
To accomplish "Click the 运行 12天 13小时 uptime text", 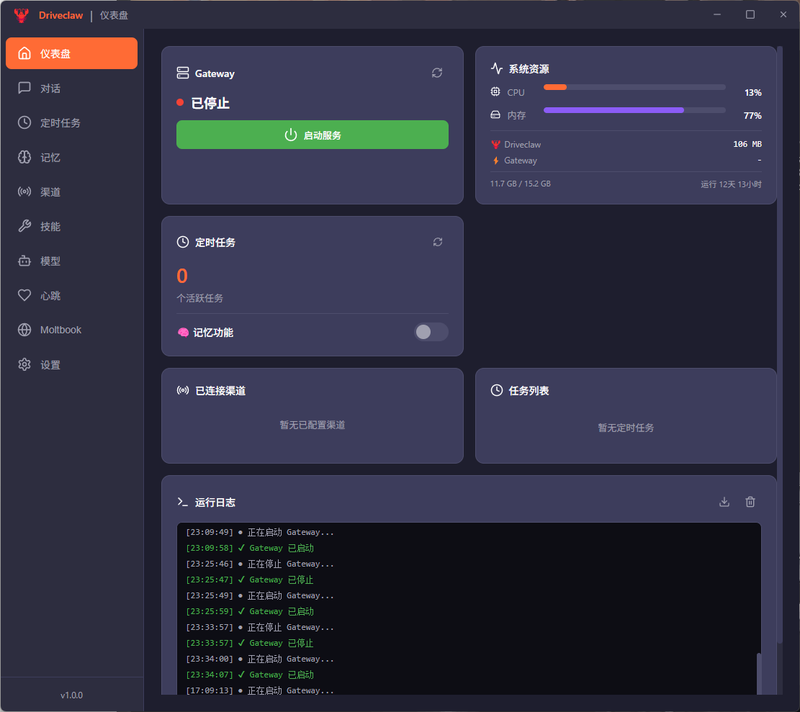I will [x=731, y=184].
